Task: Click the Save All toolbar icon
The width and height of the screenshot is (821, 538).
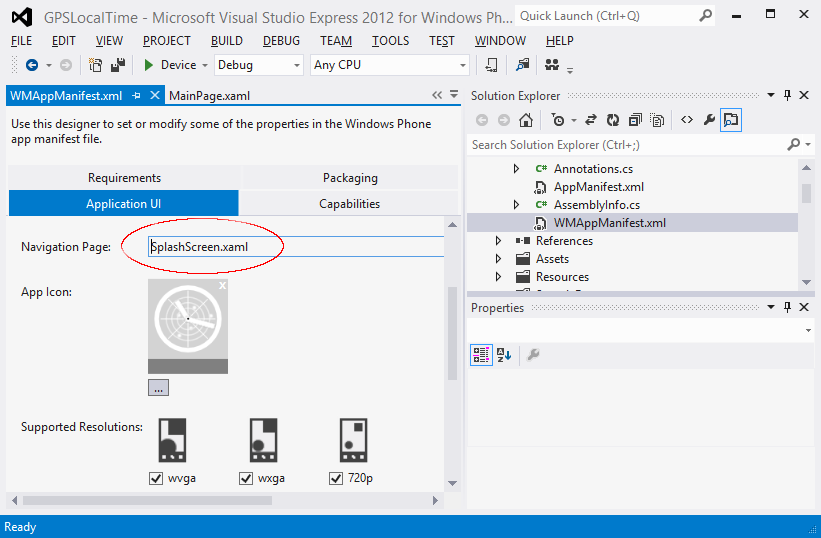Action: tap(118, 65)
